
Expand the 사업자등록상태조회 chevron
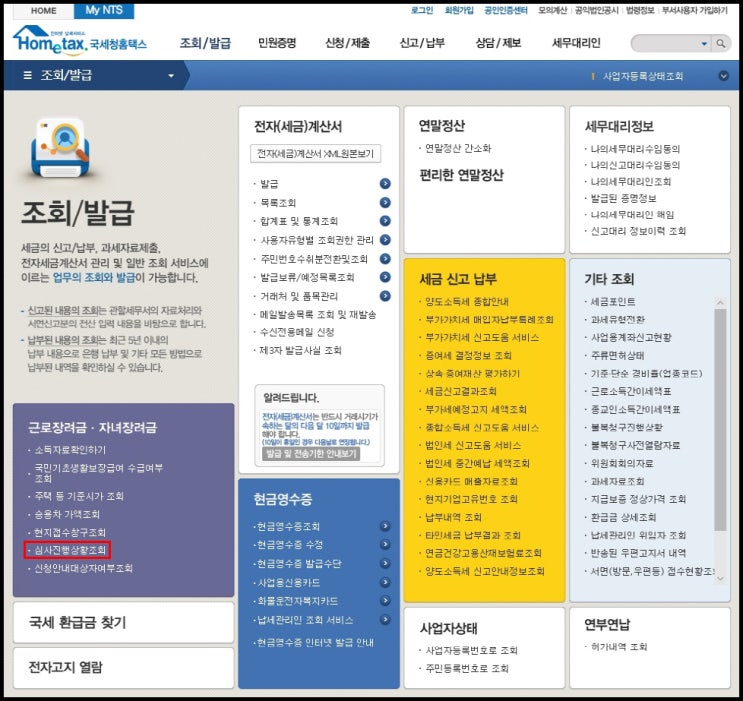[723, 76]
